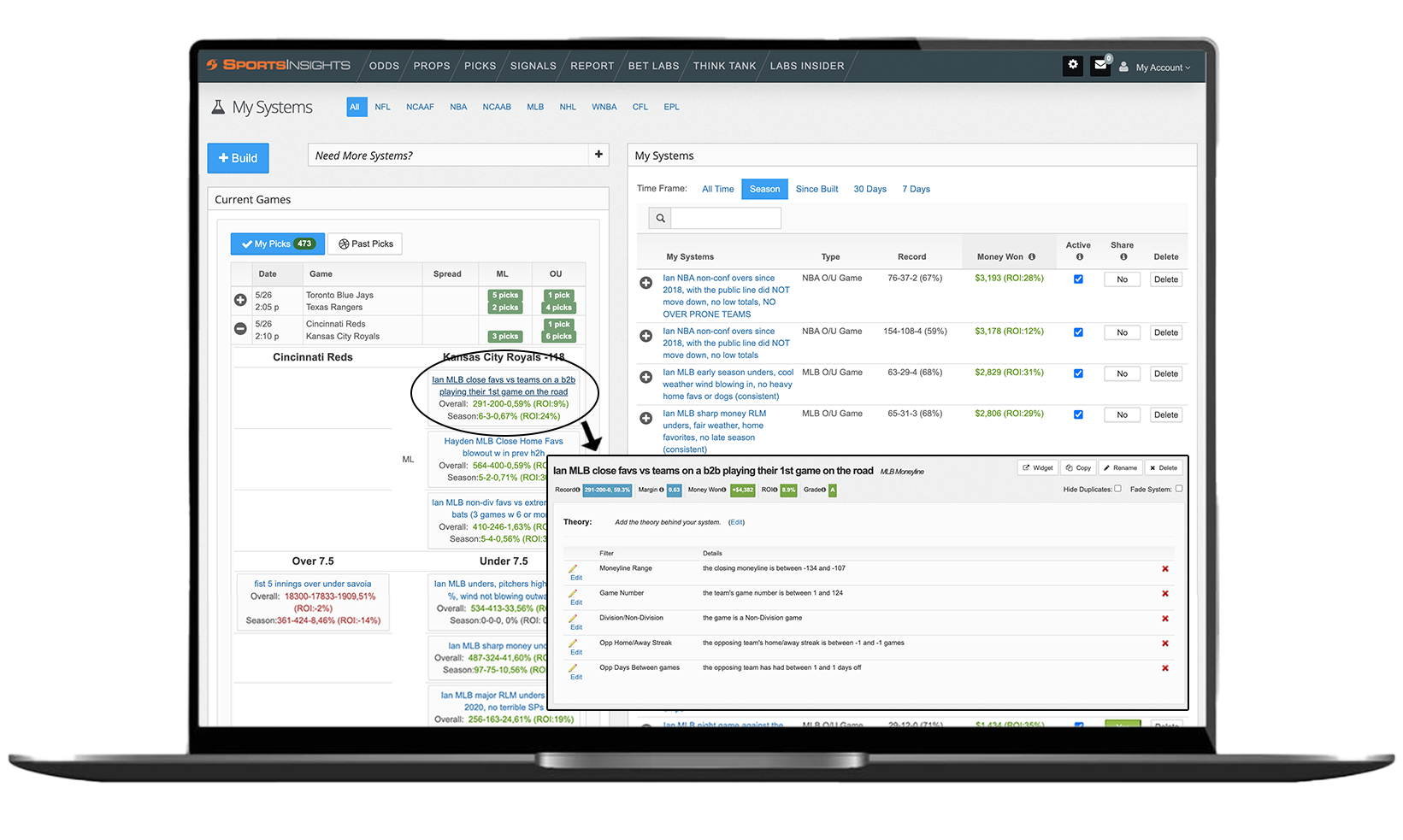Click the 5 picks badge for Blue Jays ML
The image size is (1403, 840).
click(x=504, y=296)
